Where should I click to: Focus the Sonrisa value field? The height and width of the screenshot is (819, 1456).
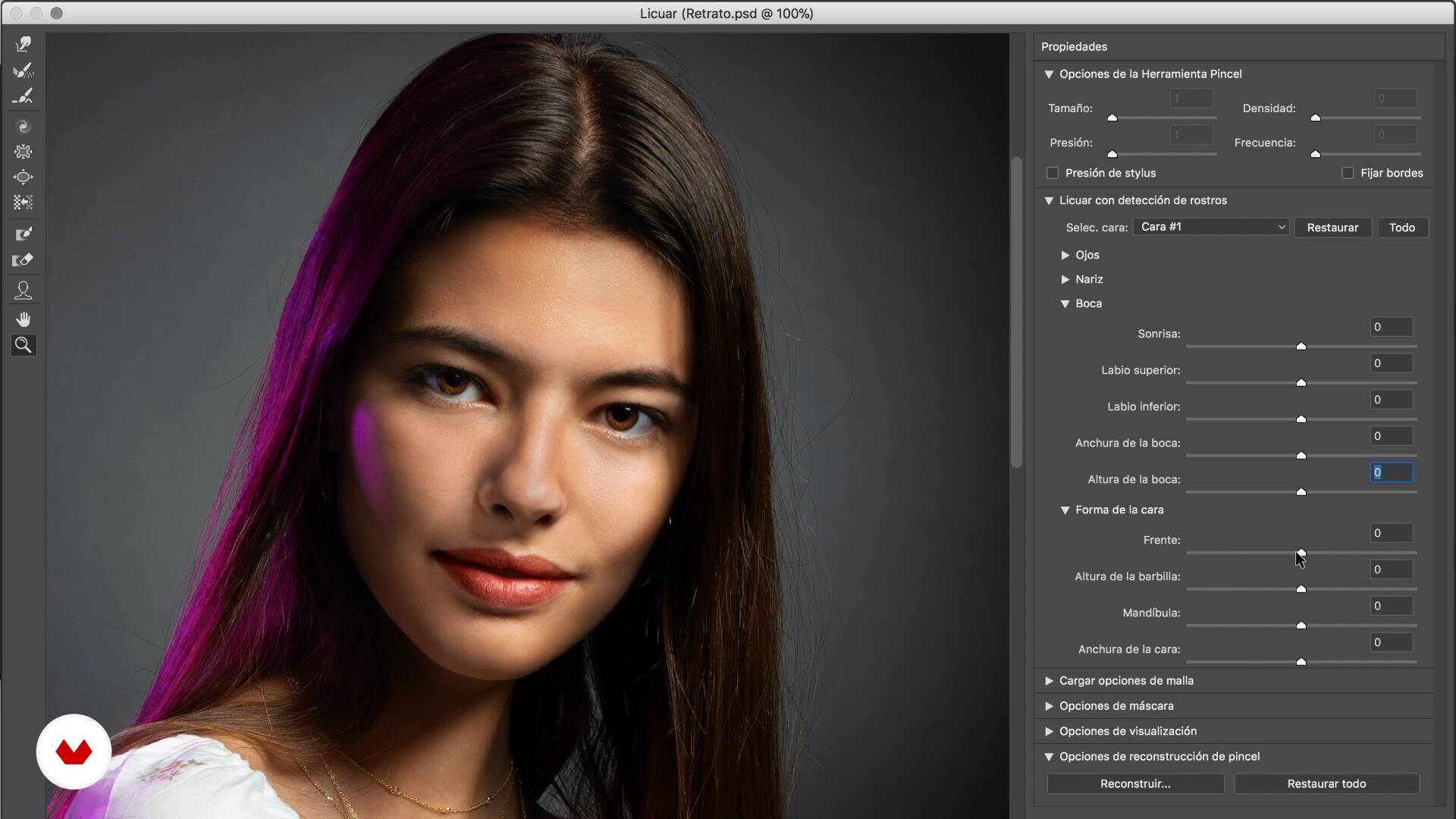coord(1392,327)
